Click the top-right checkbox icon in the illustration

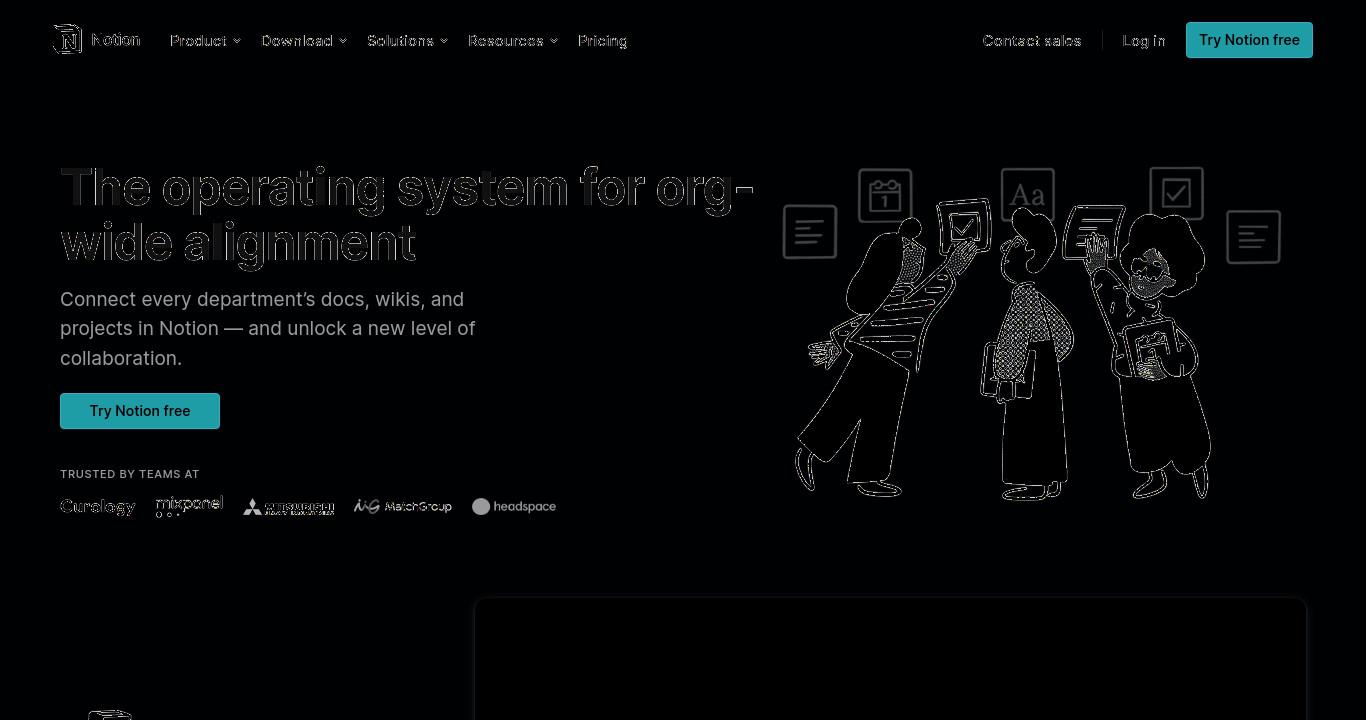coord(1176,193)
